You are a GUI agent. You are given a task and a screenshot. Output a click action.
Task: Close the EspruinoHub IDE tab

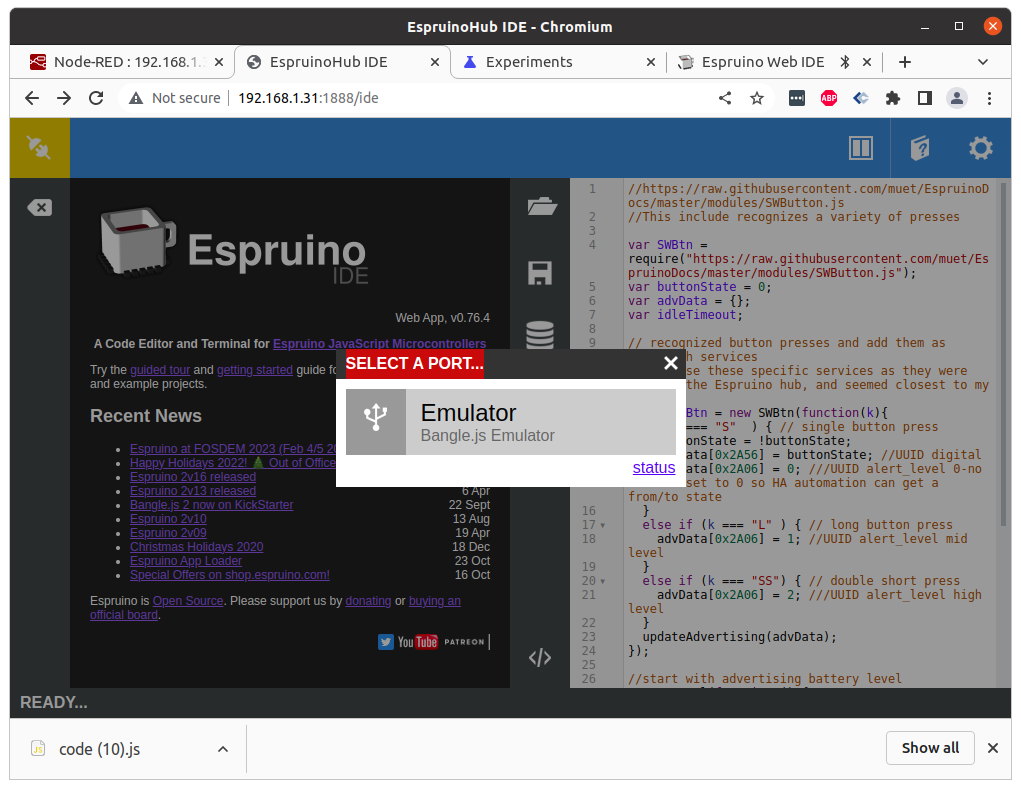tap(435, 62)
